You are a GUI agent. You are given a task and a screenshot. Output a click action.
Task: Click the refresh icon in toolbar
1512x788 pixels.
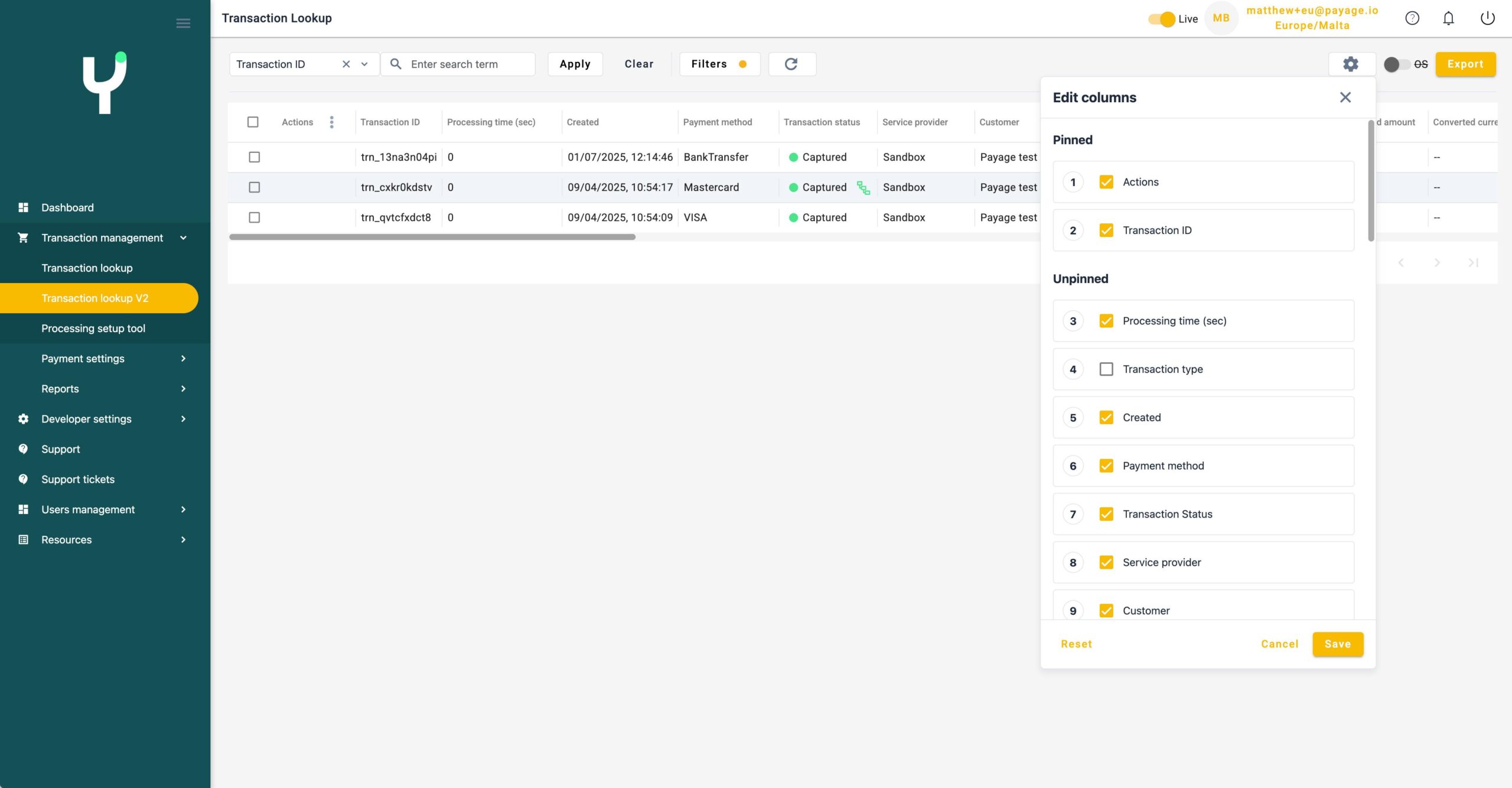click(791, 64)
